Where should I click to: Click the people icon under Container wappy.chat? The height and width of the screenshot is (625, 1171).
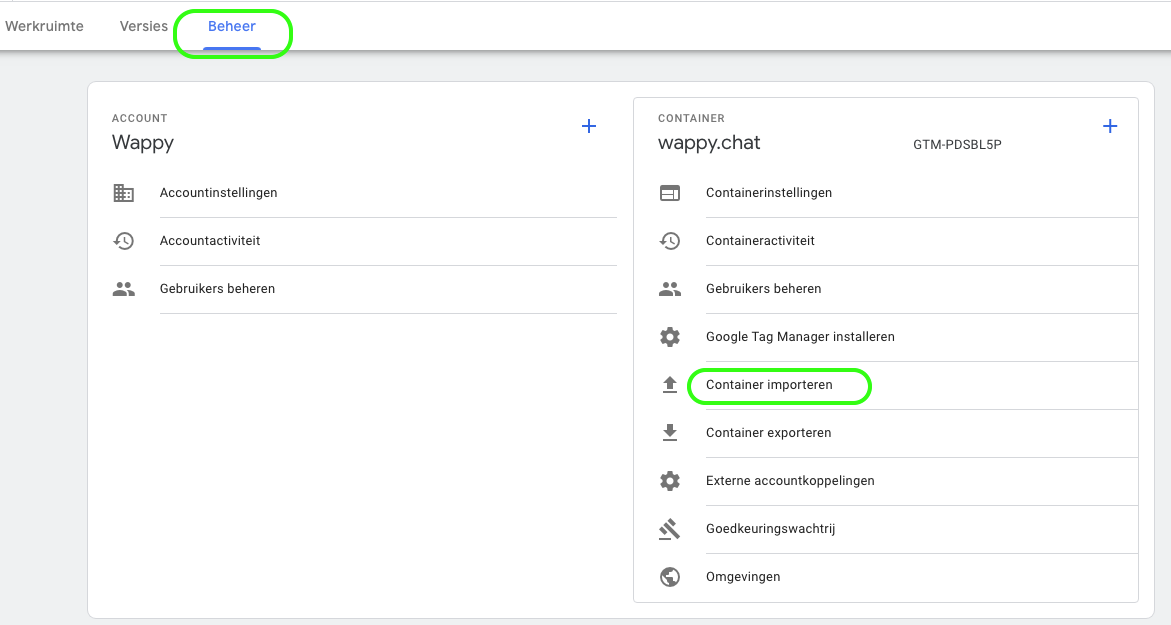point(670,289)
